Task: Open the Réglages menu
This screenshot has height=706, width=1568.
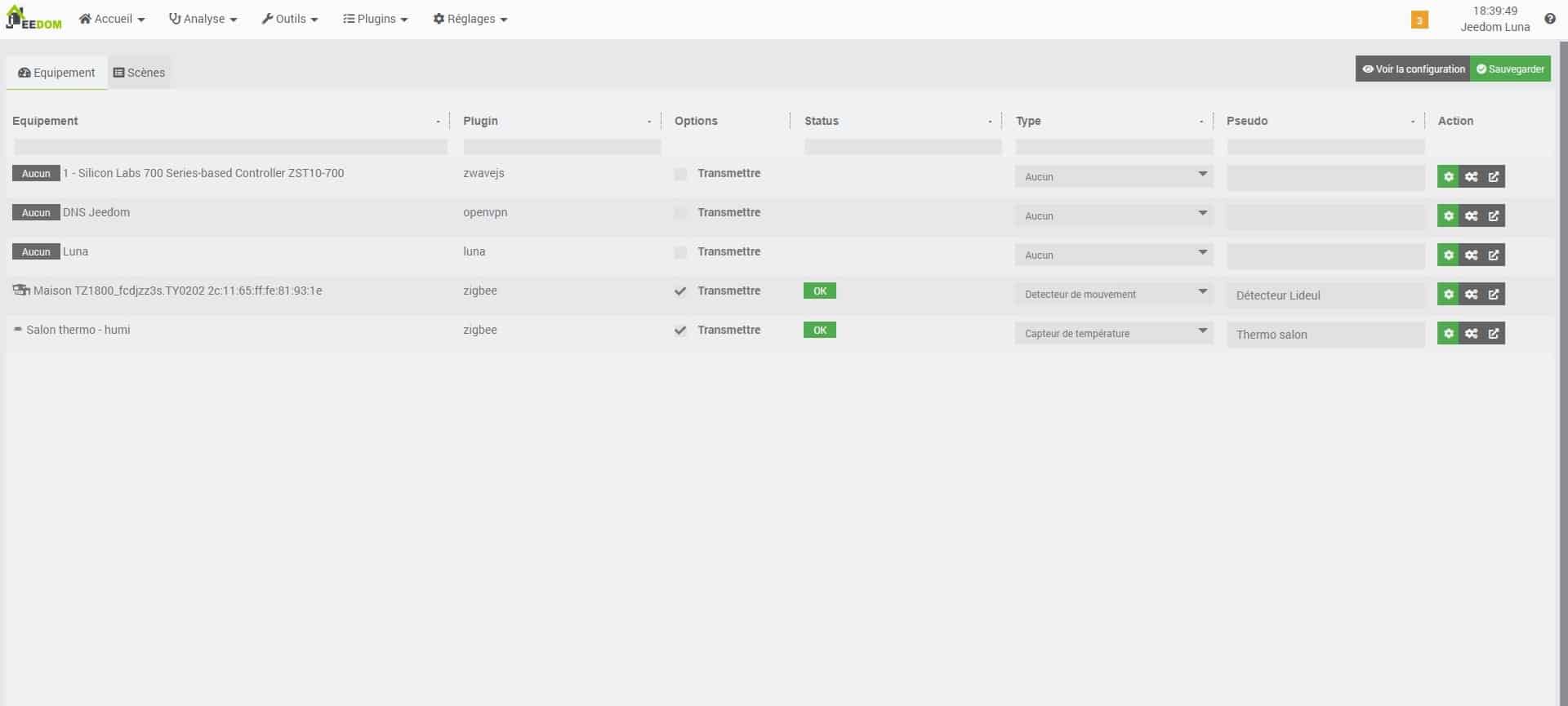Action: click(x=470, y=19)
